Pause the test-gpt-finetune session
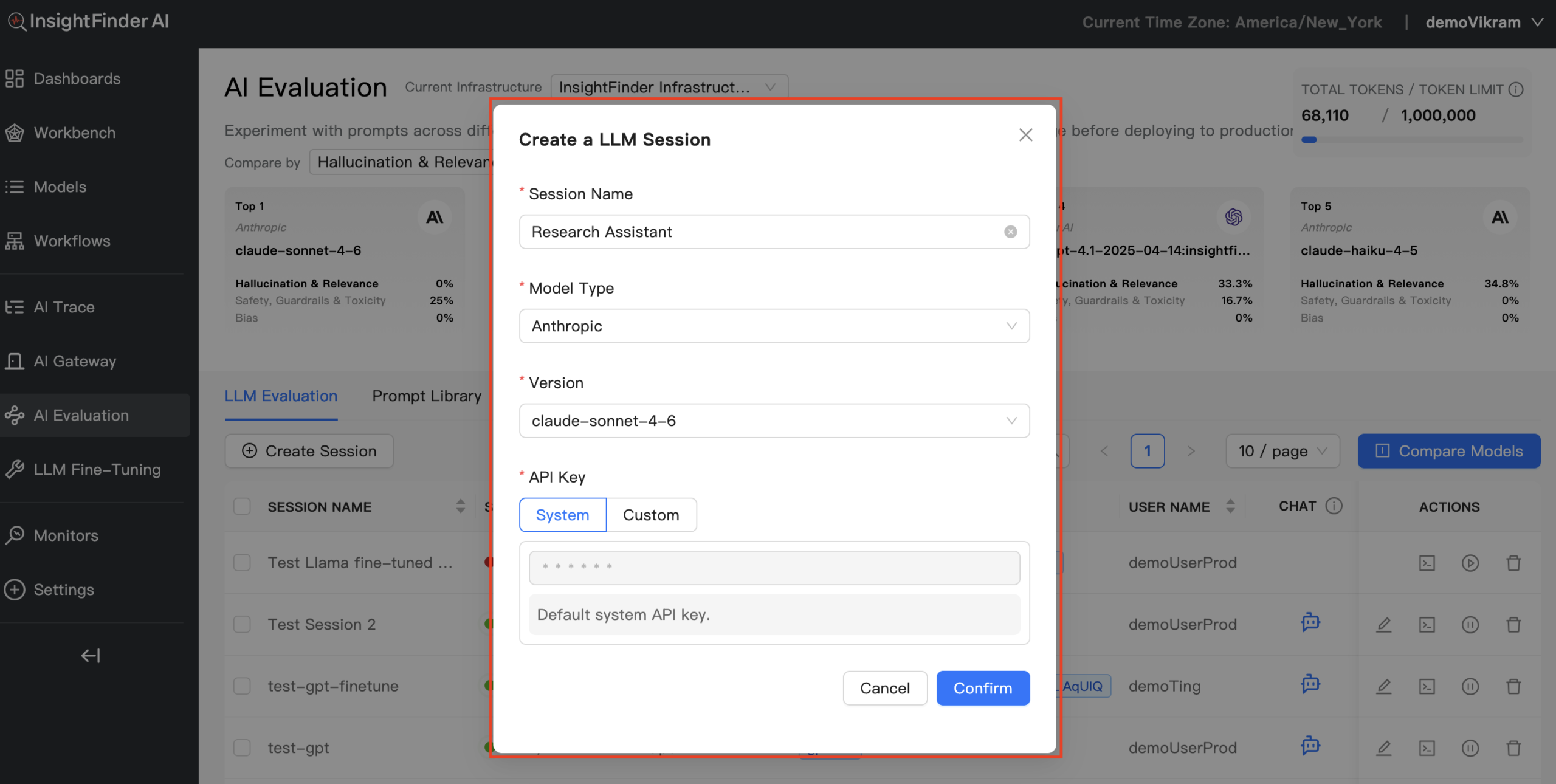 pyautogui.click(x=1470, y=686)
